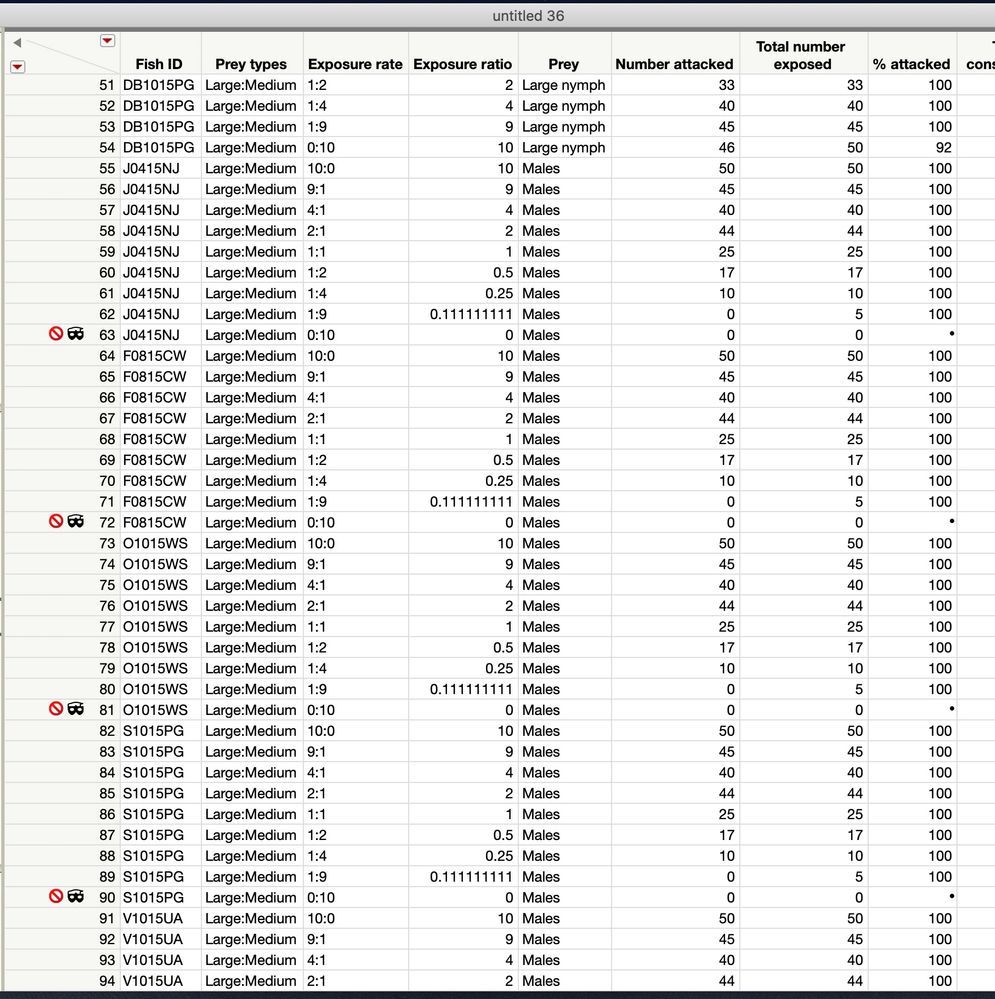Click the hidden mask icon on row 63
The image size is (995, 999).
pyautogui.click(x=76, y=334)
